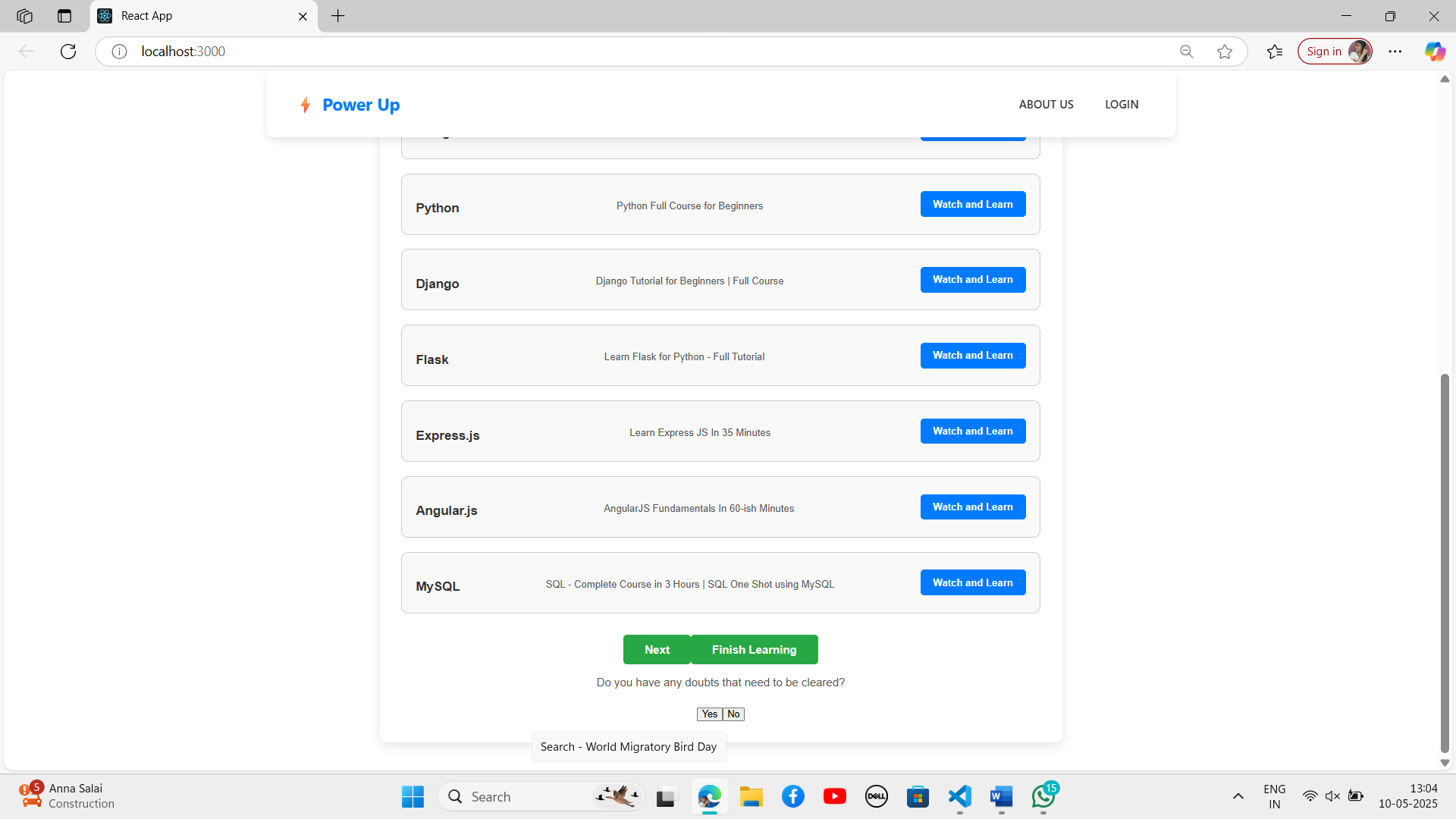View site information icon in address bar
This screenshot has width=1456, height=819.
[119, 52]
